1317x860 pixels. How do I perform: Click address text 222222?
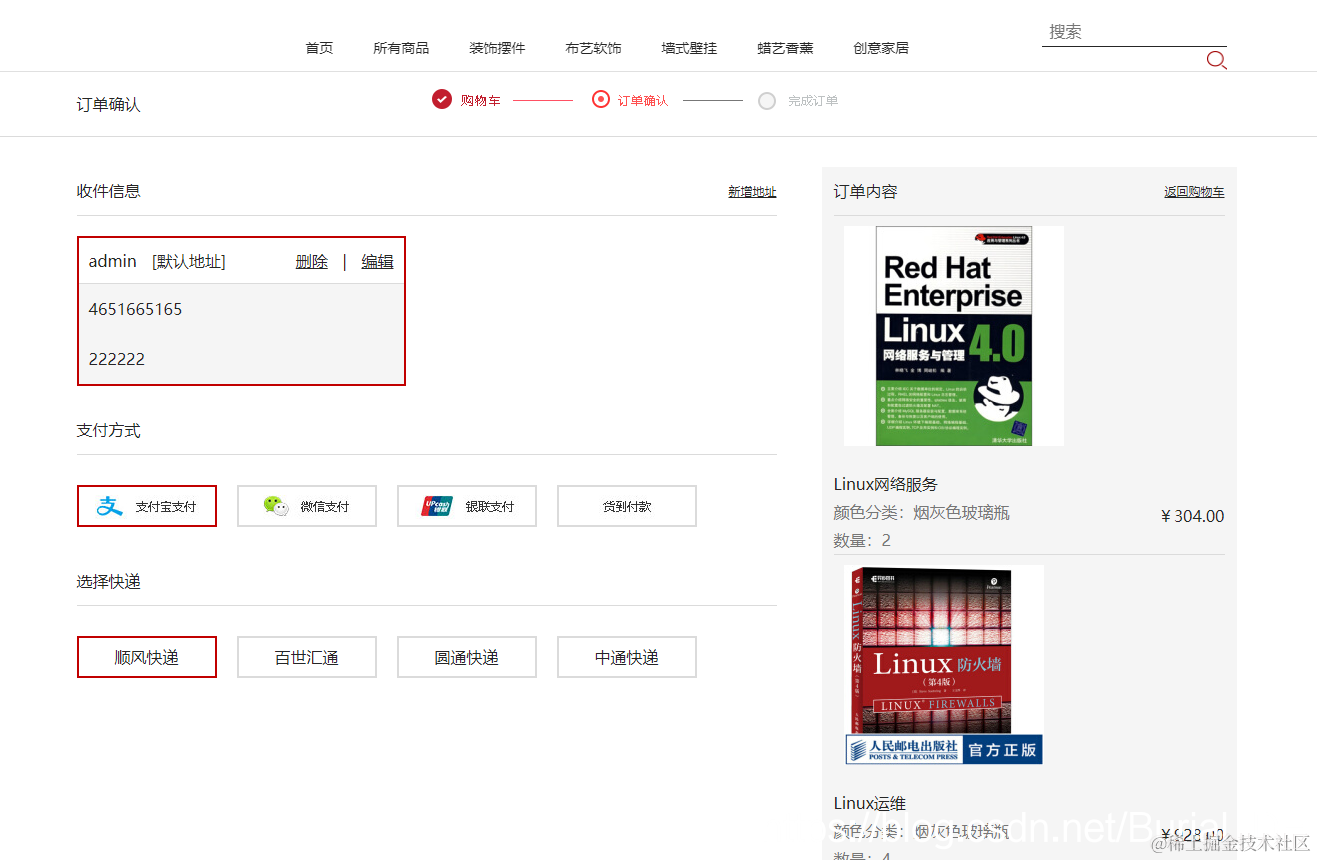(x=117, y=359)
